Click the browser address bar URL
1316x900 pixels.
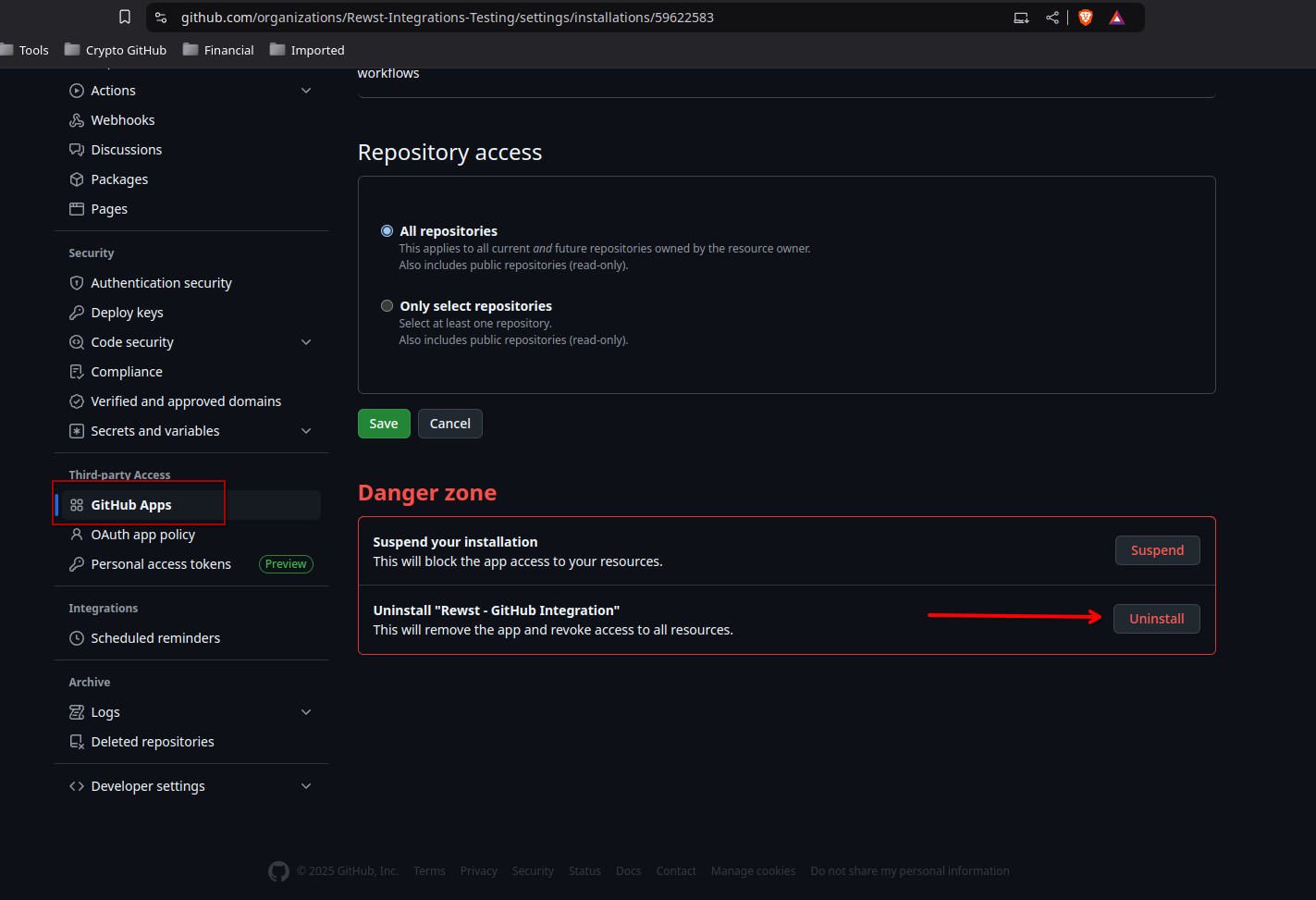tap(447, 18)
